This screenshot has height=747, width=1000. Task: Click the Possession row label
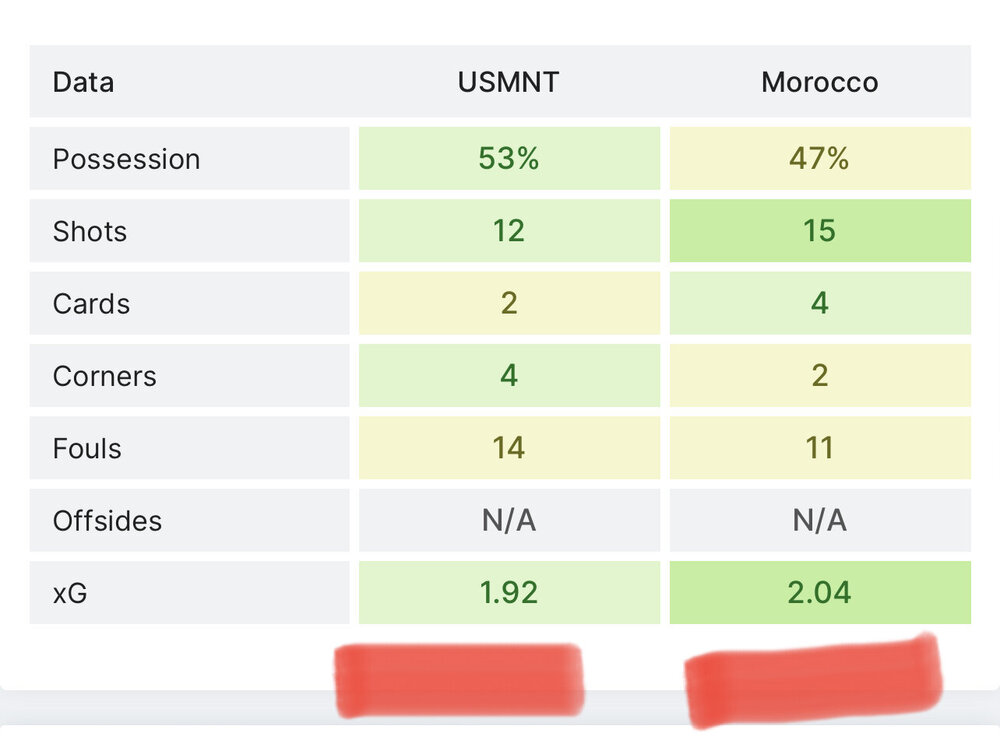tap(126, 159)
